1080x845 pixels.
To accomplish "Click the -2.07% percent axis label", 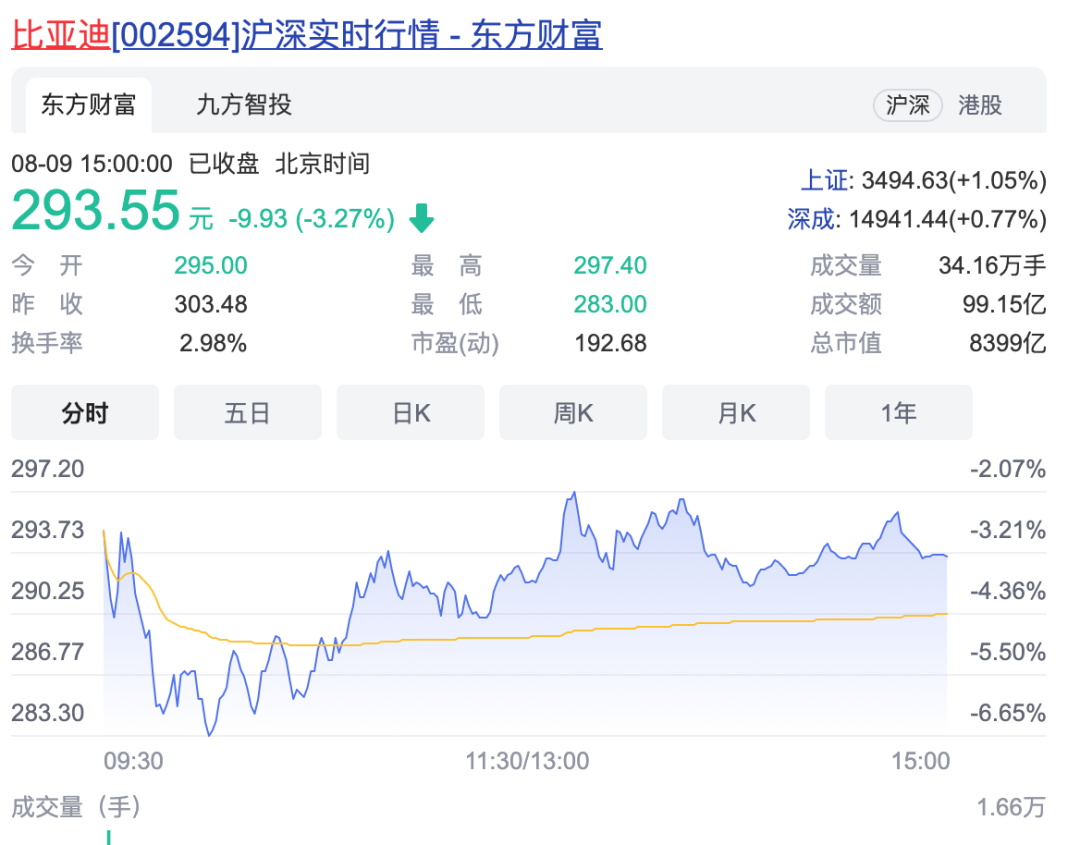I will click(1008, 469).
